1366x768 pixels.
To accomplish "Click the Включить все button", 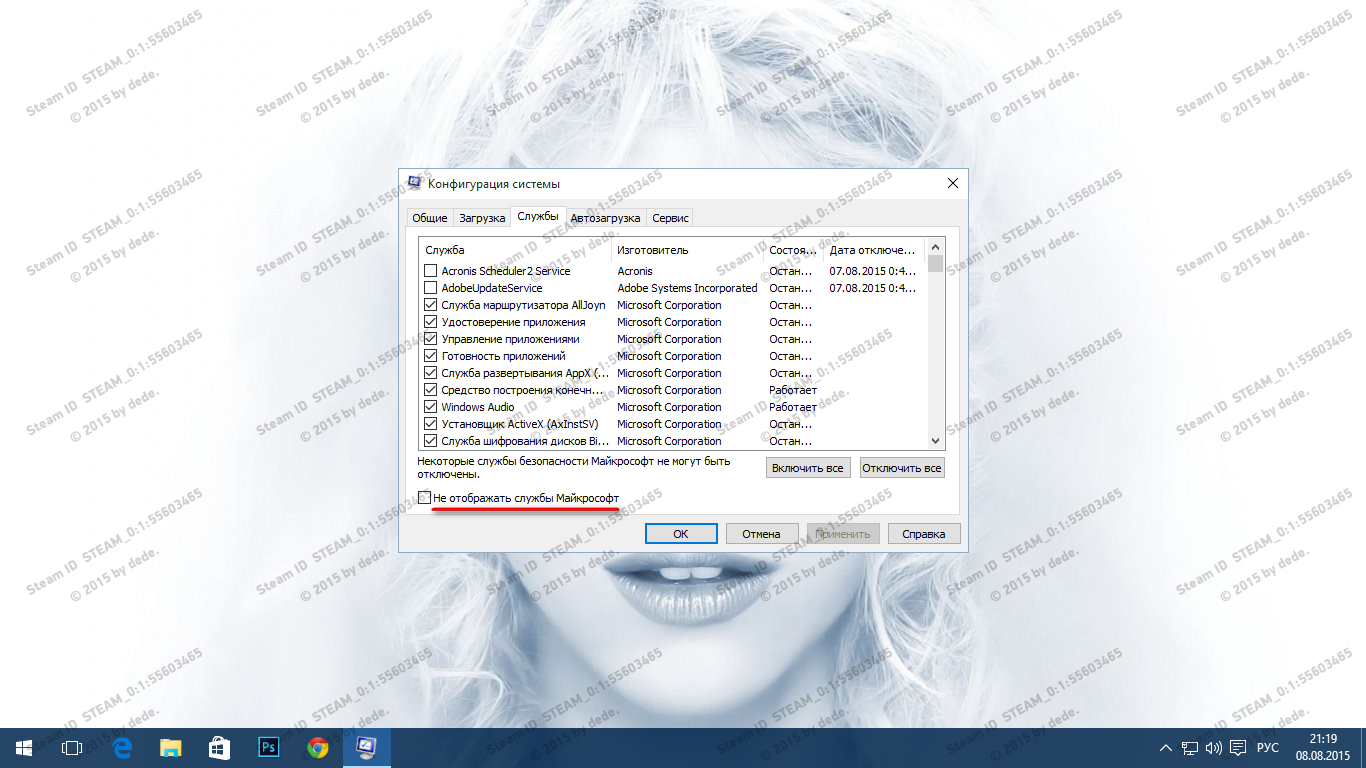I will 808,468.
